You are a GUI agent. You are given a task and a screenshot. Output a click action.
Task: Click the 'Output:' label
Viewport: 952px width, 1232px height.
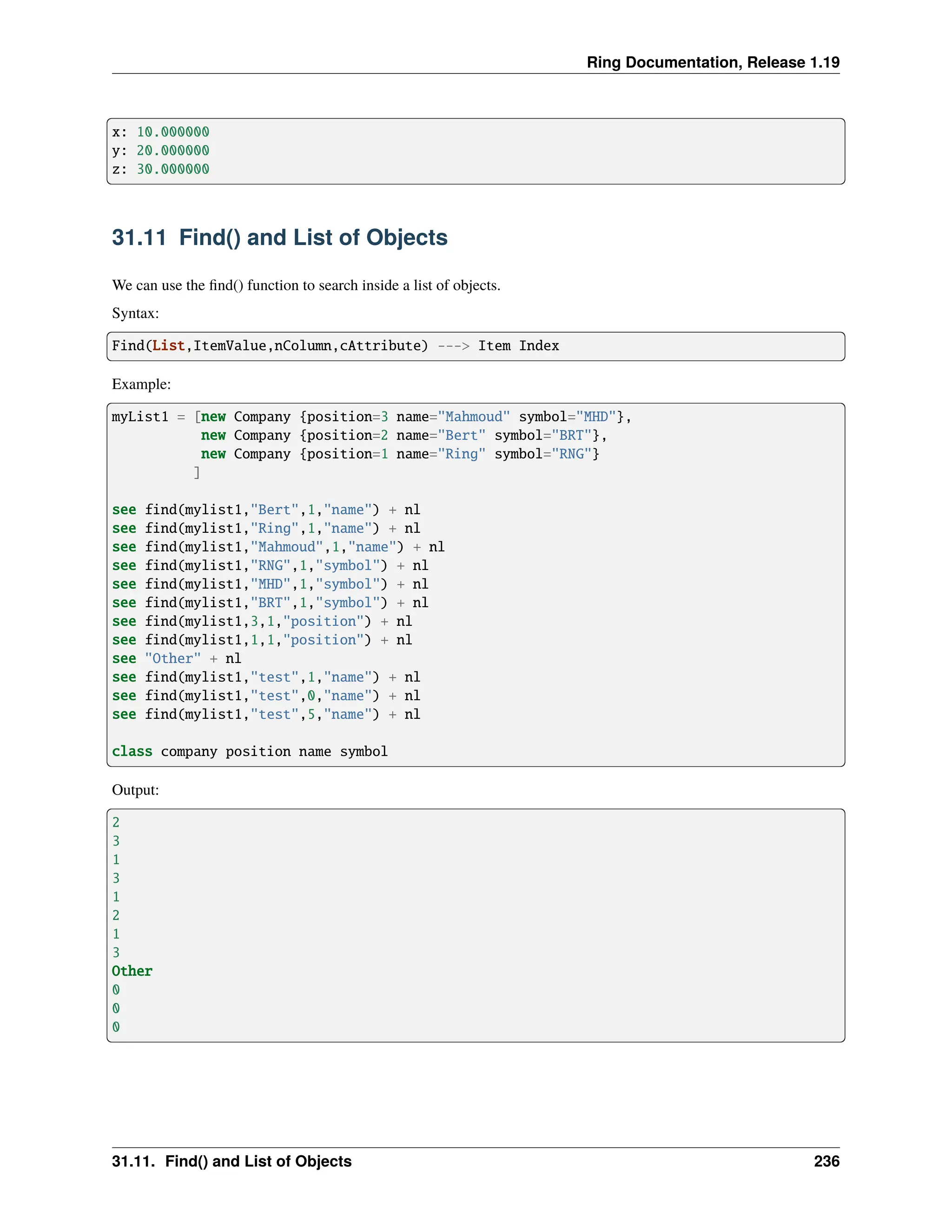click(135, 790)
